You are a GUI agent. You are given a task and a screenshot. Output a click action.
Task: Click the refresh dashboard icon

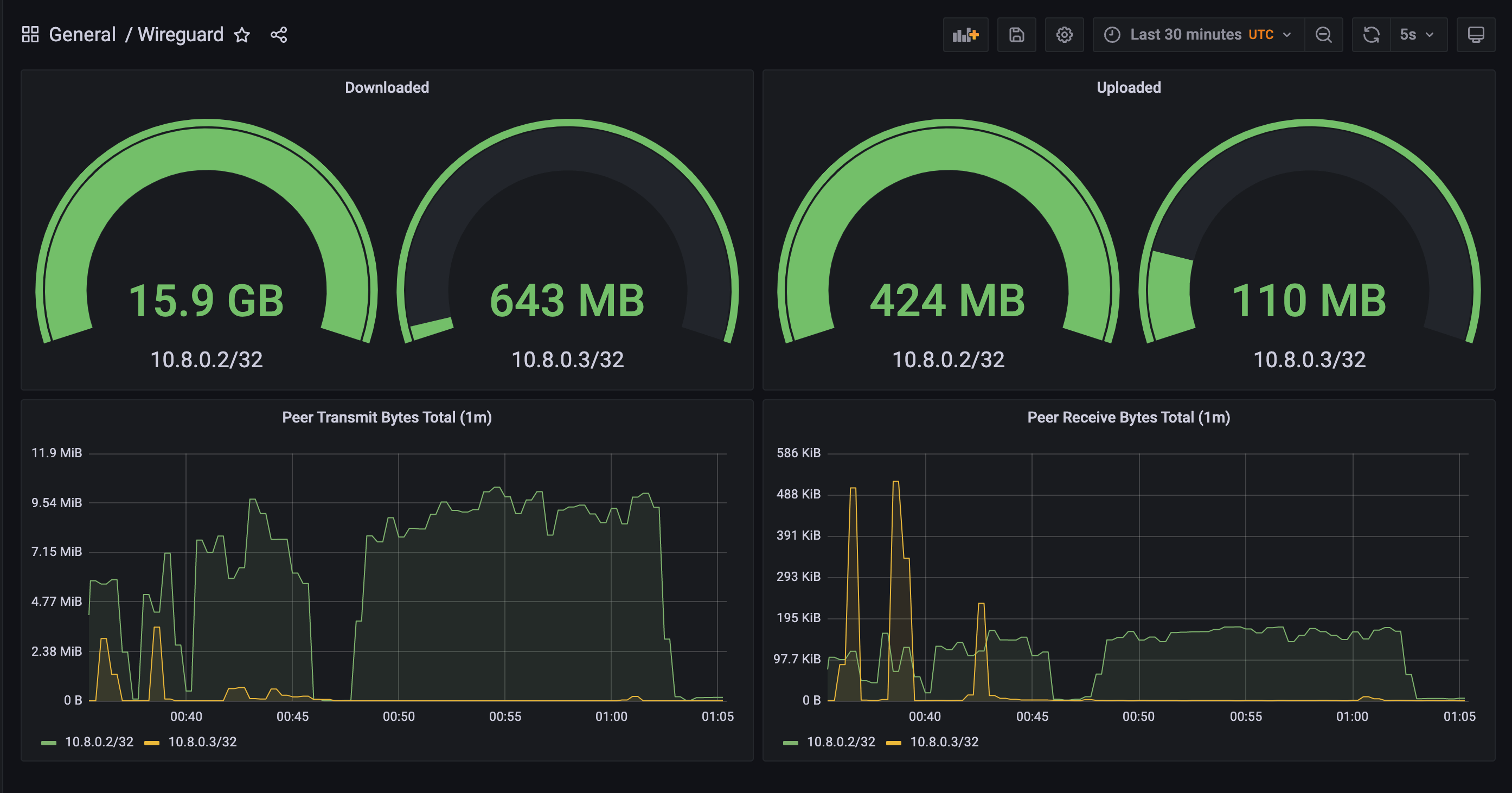pyautogui.click(x=1371, y=35)
